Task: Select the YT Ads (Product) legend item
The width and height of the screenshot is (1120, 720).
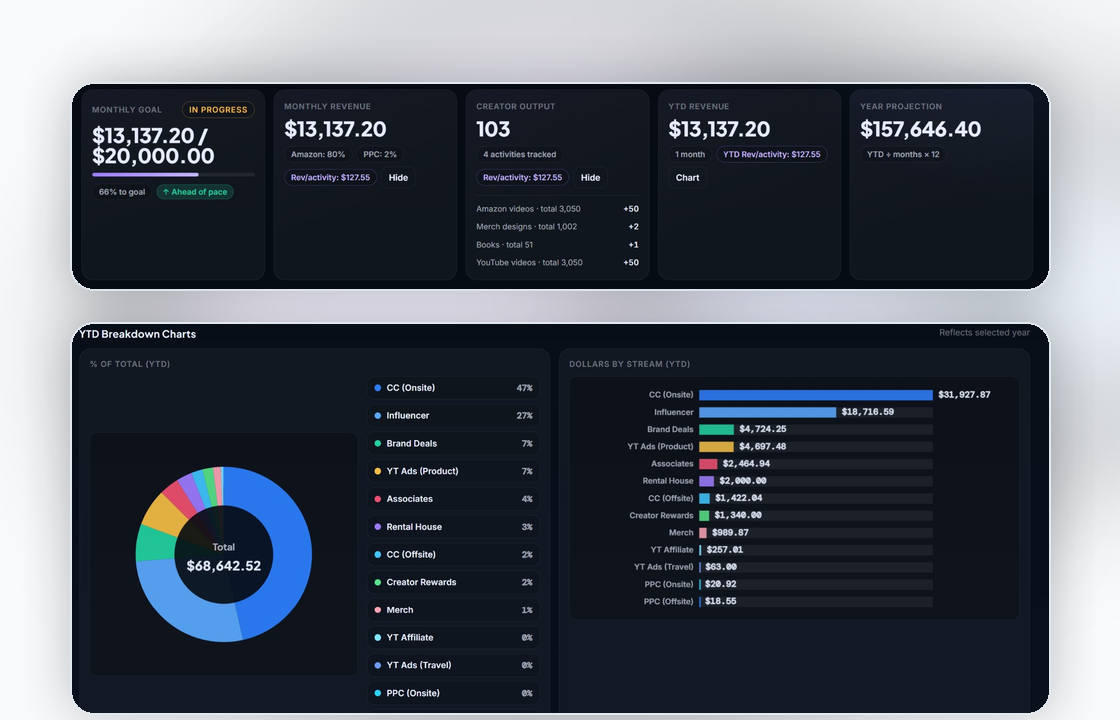Action: coord(454,471)
